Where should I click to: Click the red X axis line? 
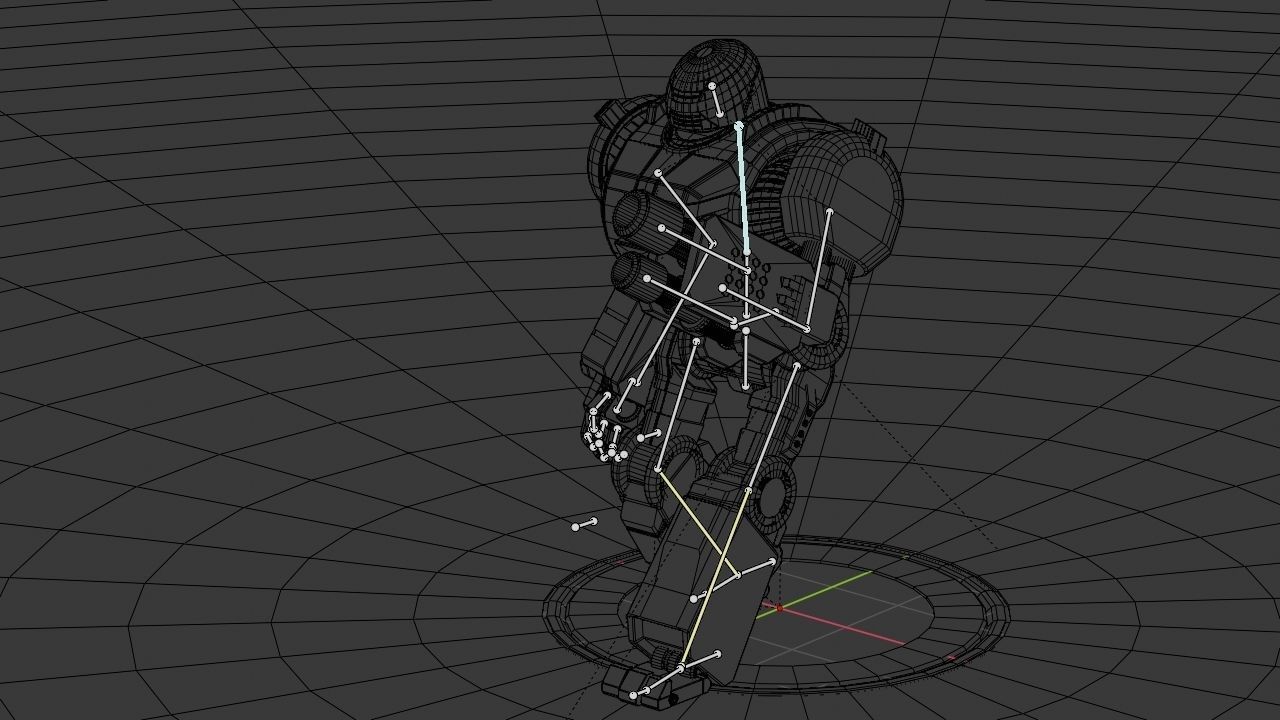click(840, 626)
